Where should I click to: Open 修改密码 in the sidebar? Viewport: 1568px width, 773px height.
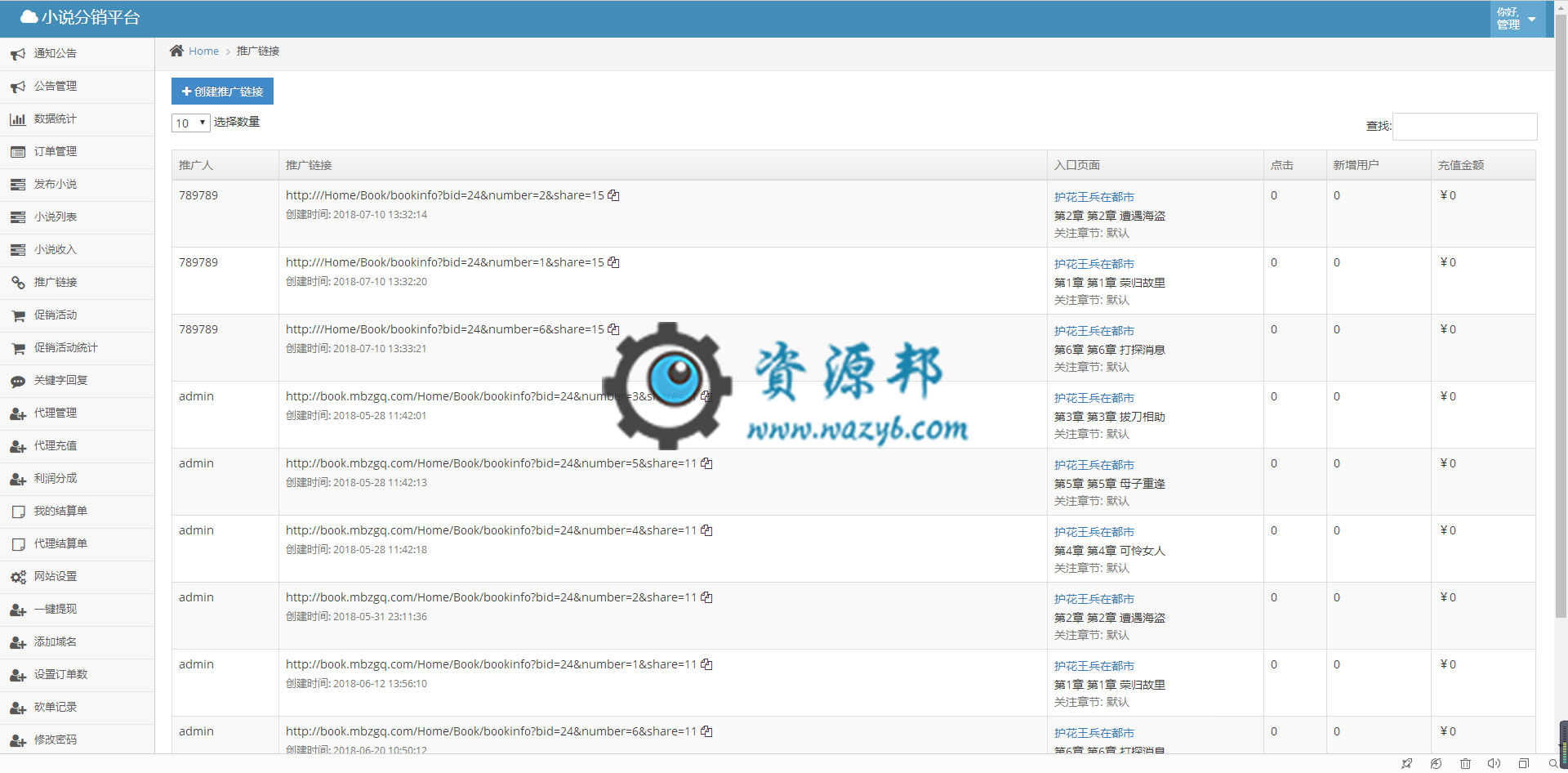click(78, 740)
